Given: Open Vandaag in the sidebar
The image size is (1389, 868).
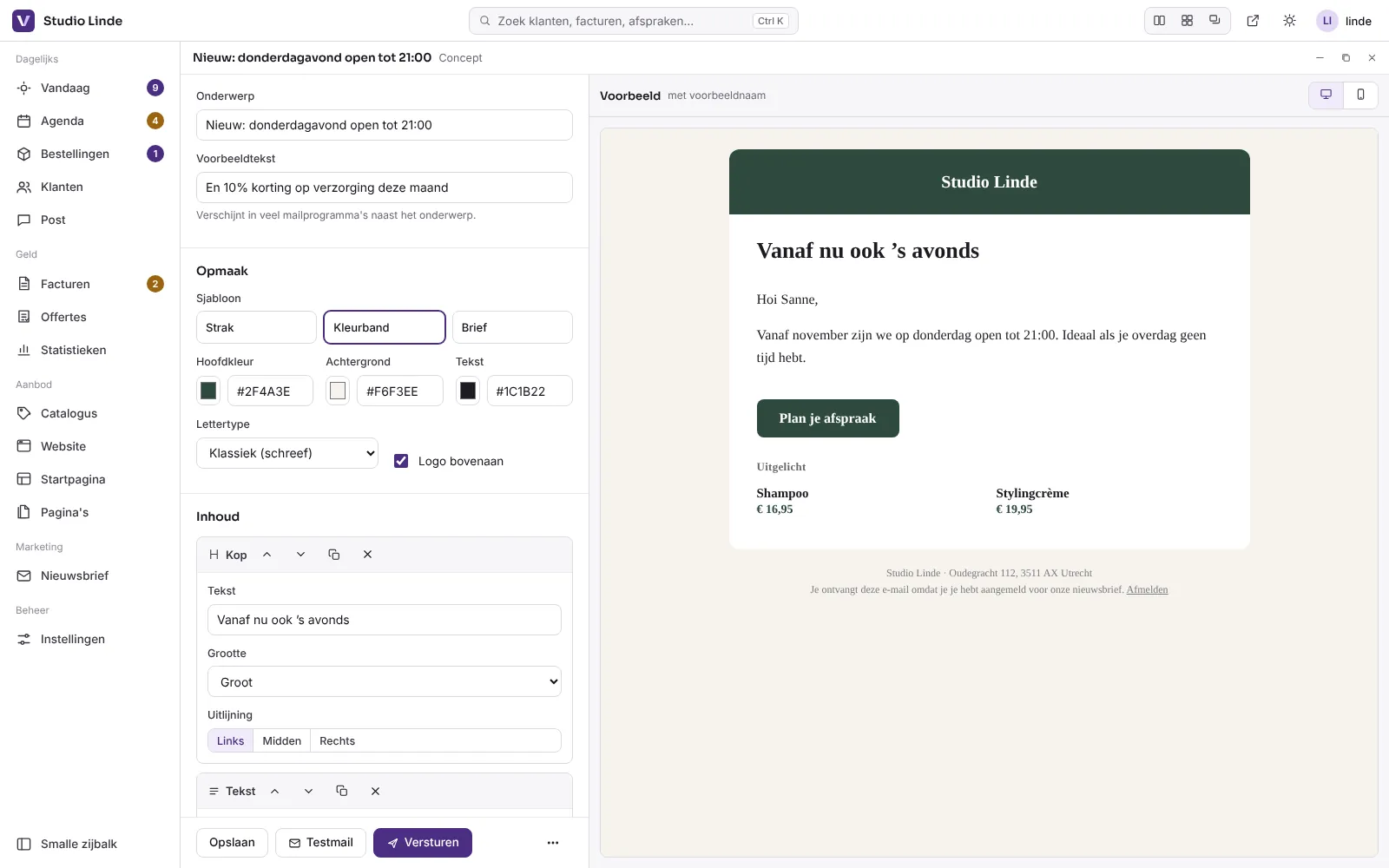Looking at the screenshot, I should (x=89, y=88).
